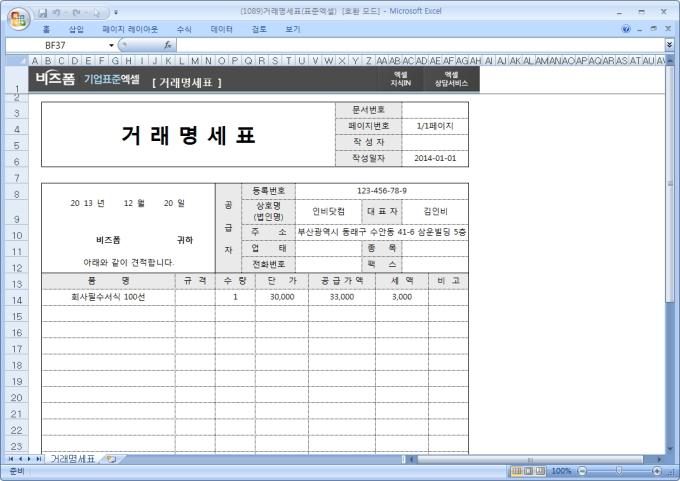Jump to first sheet with tab navigation arrow
The height and width of the screenshot is (481, 680).
[10, 459]
